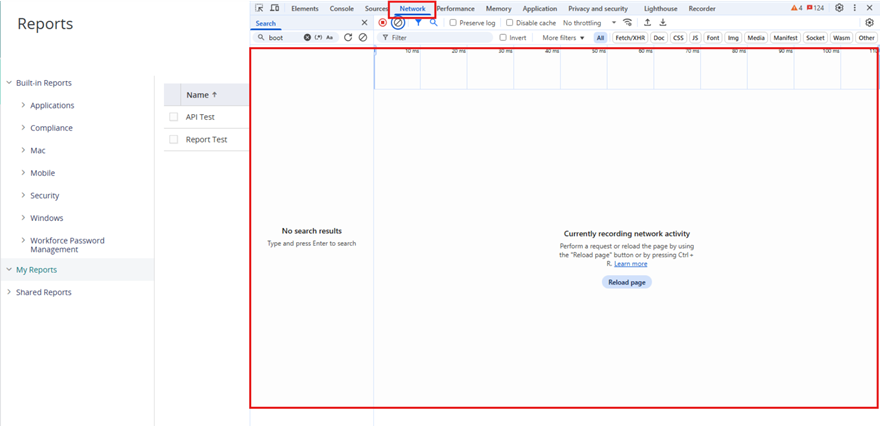This screenshot has height=426, width=880.
Task: Filter requests by JS type
Action: (x=695, y=38)
